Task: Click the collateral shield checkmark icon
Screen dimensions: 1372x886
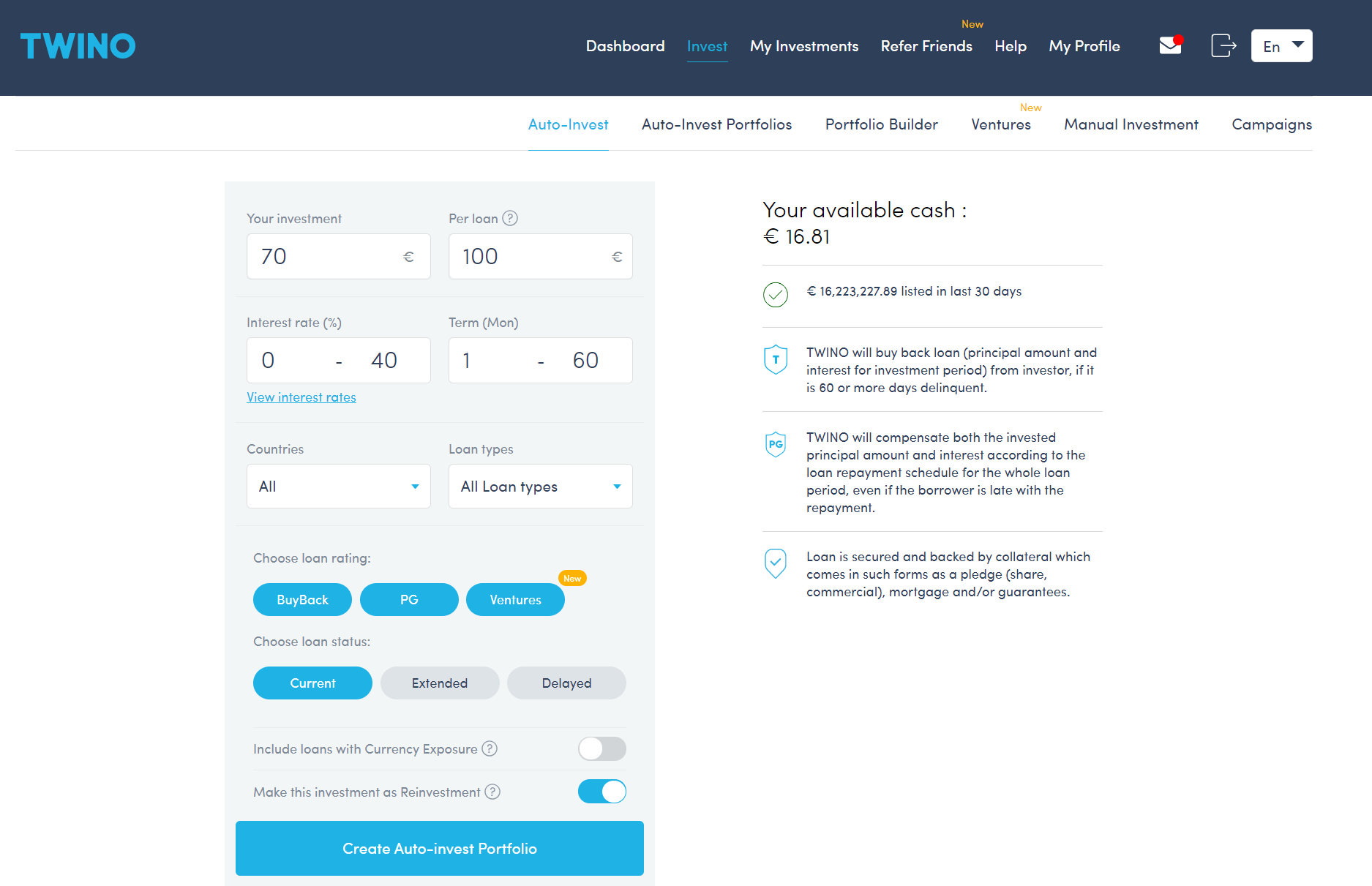Action: coord(776,563)
